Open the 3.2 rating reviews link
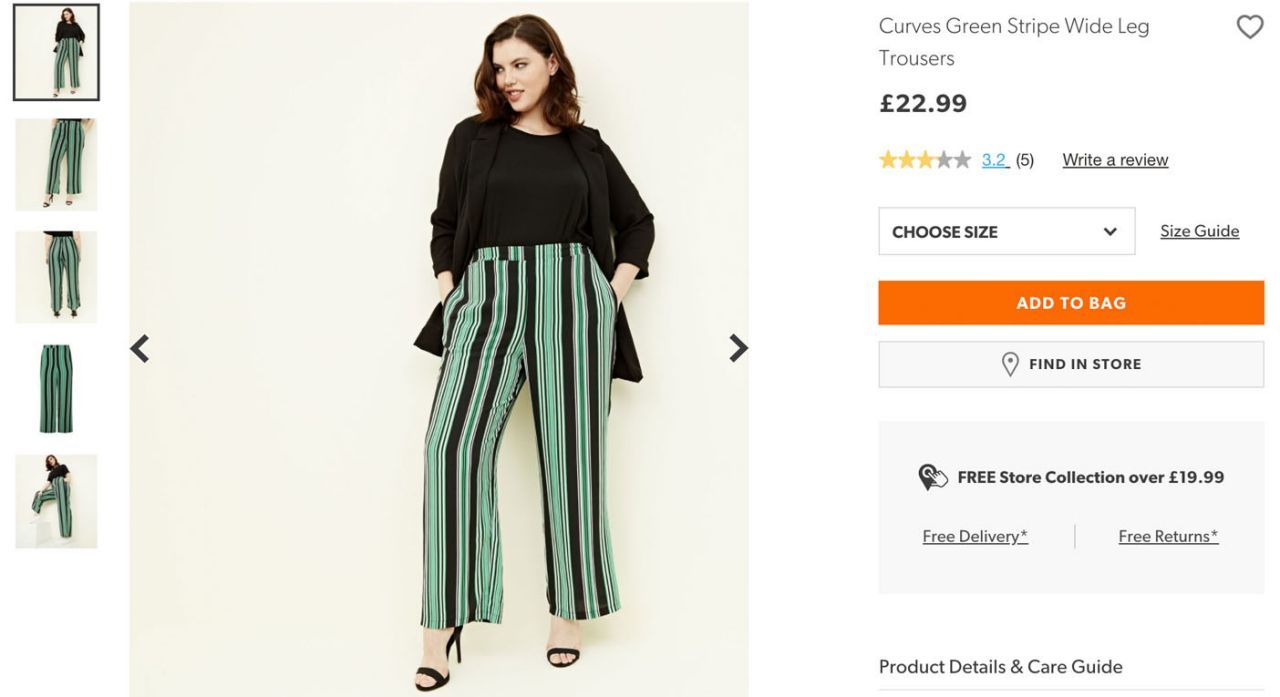Screen dimensions: 1280x697 [994, 160]
